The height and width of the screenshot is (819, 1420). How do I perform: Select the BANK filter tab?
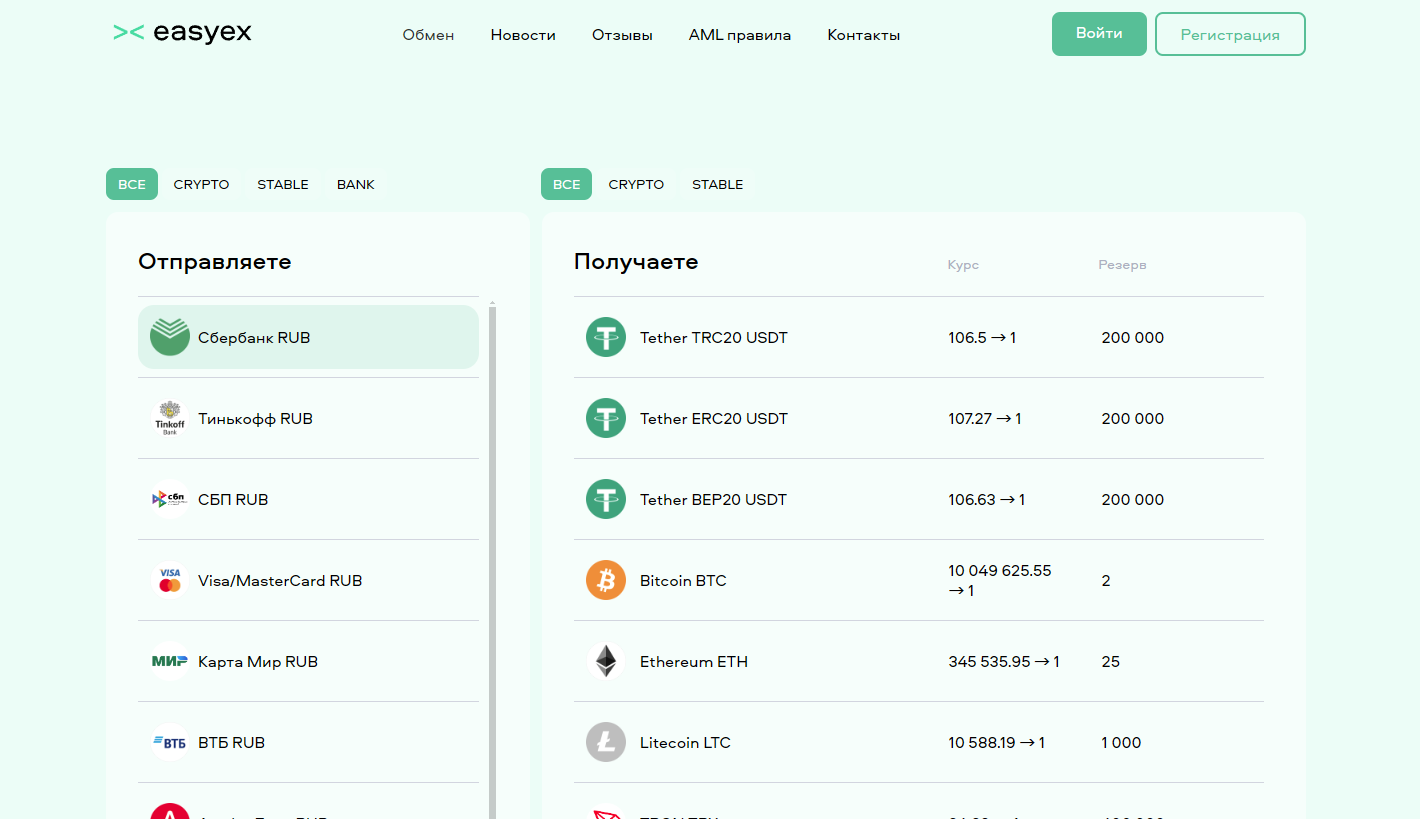coord(356,184)
